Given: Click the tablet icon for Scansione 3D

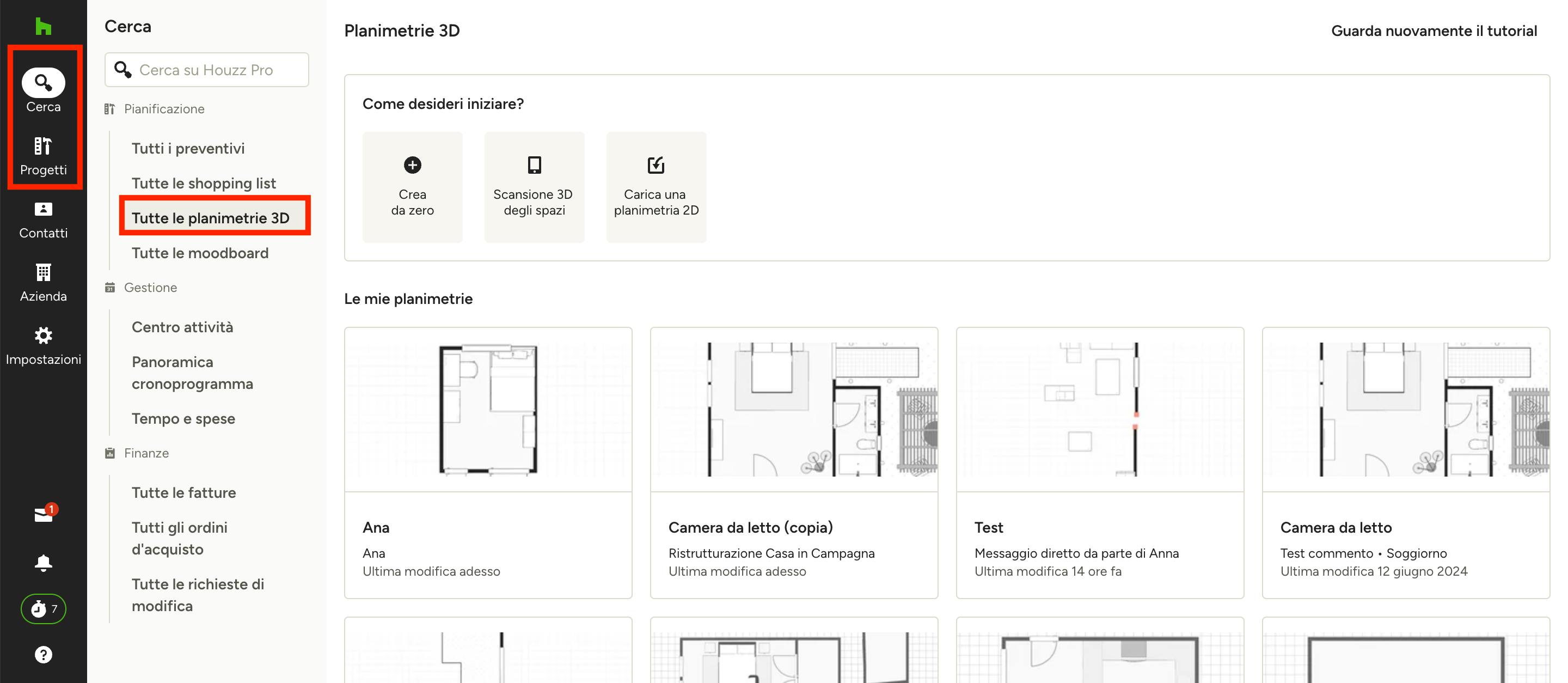Looking at the screenshot, I should pos(535,165).
